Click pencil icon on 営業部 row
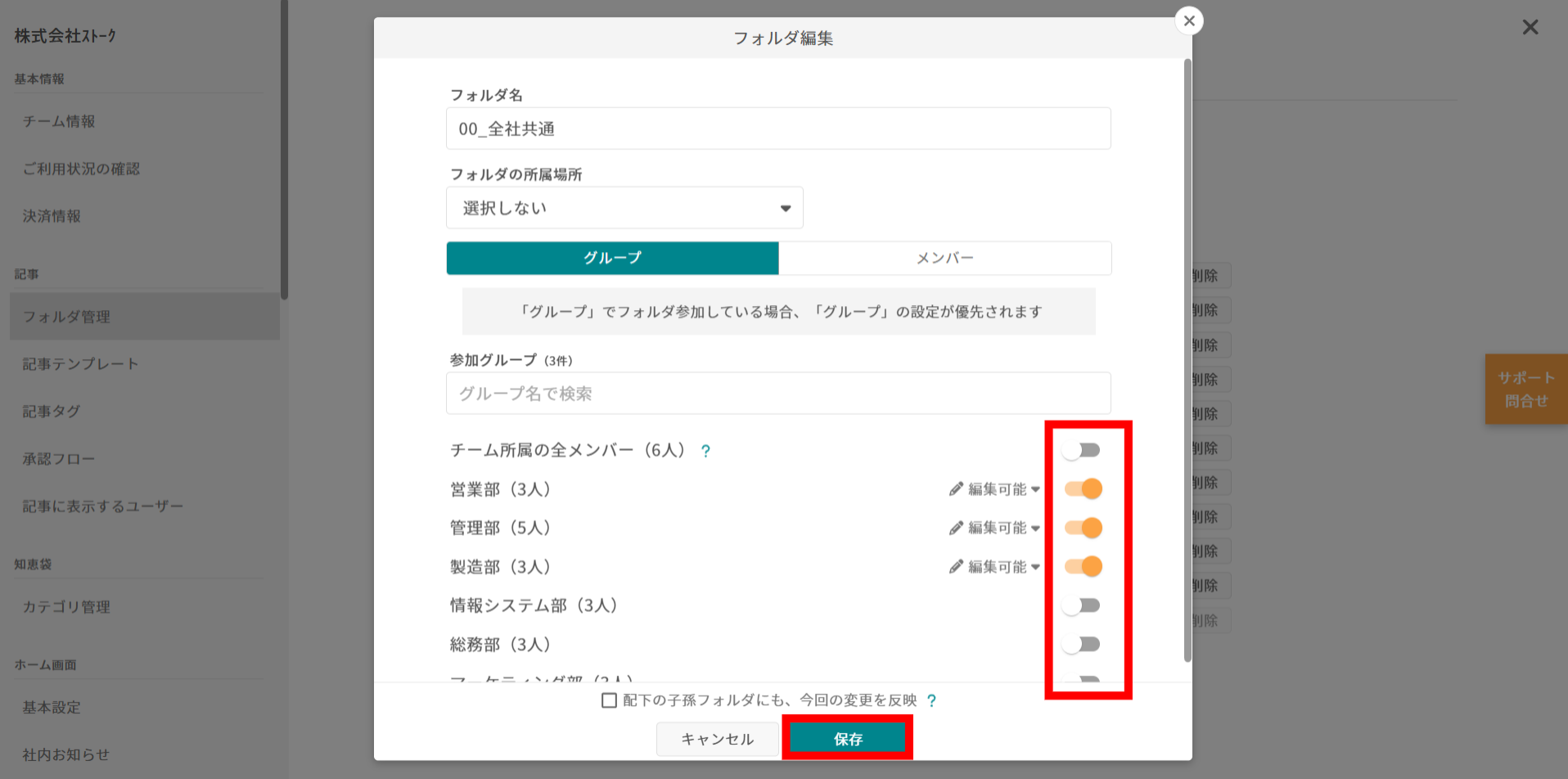This screenshot has height=779, width=1568. (x=956, y=489)
